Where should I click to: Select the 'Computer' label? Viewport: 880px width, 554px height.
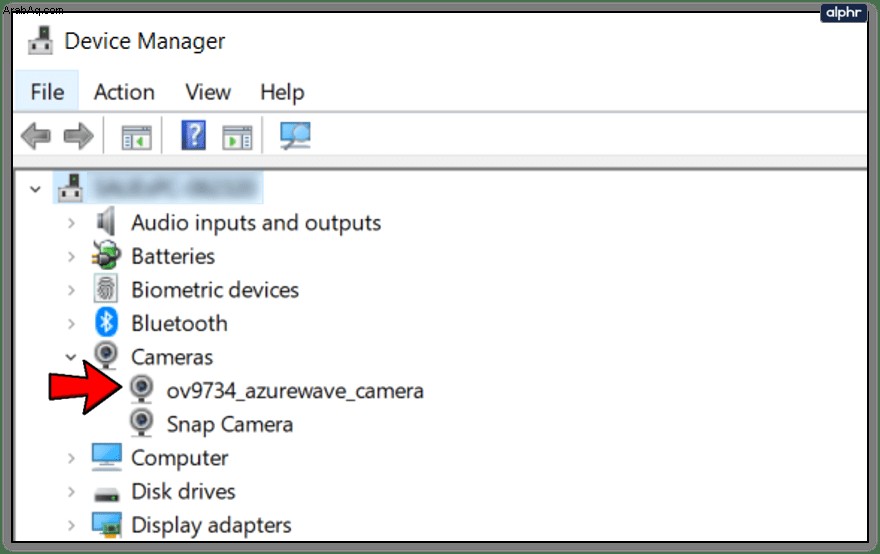click(x=180, y=458)
